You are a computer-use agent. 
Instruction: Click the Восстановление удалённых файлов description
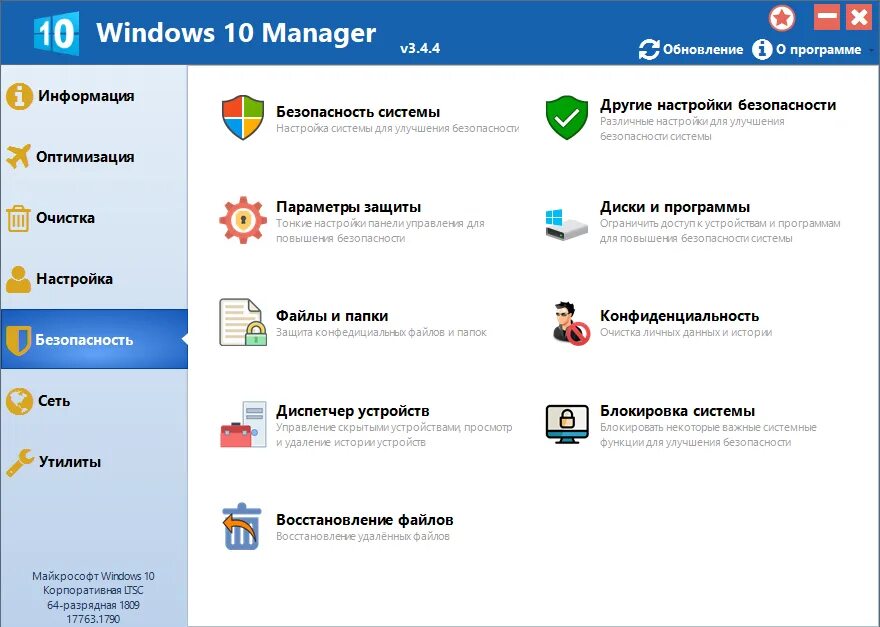tap(363, 537)
